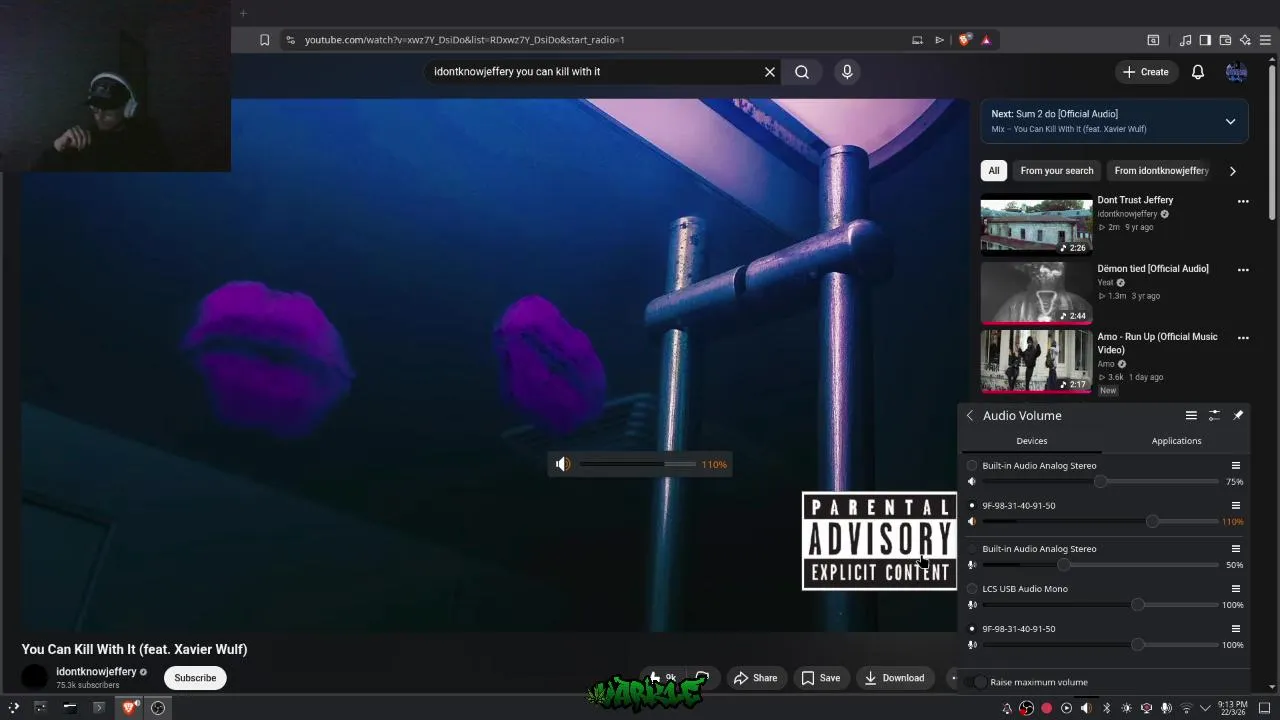This screenshot has width=1280, height=720.
Task: Save video with the Save button
Action: pyautogui.click(x=820, y=678)
